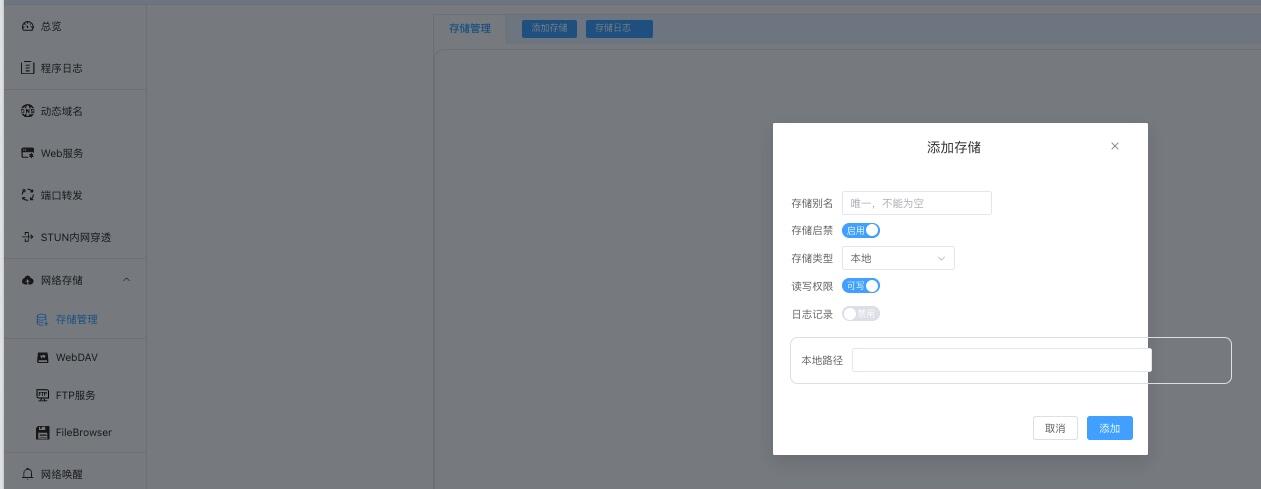Click the 总览 dashboard icon
The height and width of the screenshot is (489, 1261).
point(28,26)
